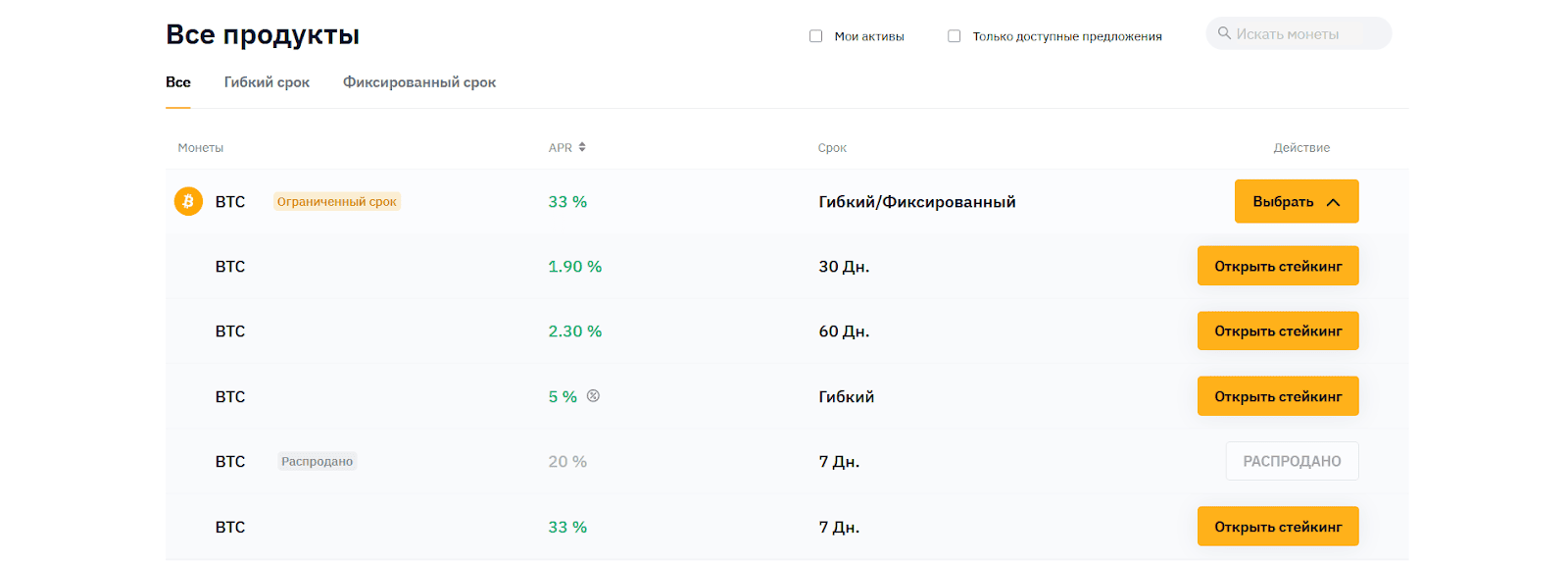Select the «Все» tab

(178, 82)
